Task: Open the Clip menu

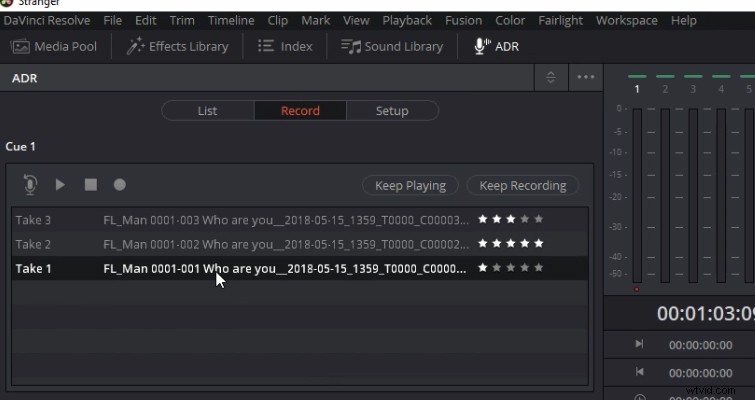Action: (x=278, y=21)
